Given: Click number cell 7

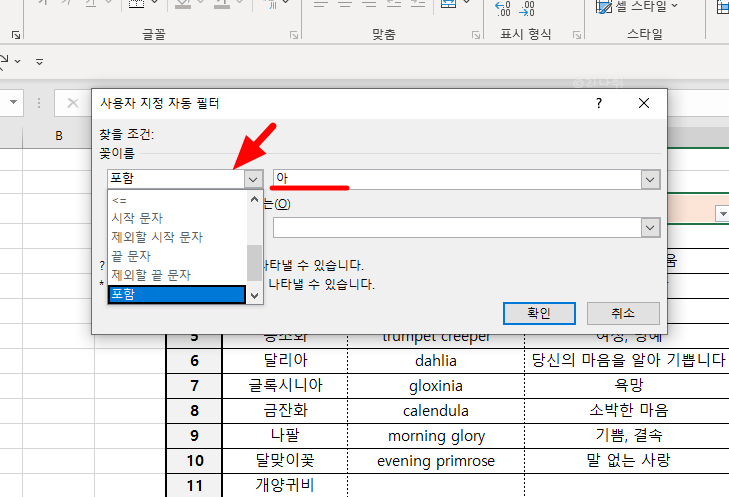Looking at the screenshot, I should pyautogui.click(x=194, y=386).
